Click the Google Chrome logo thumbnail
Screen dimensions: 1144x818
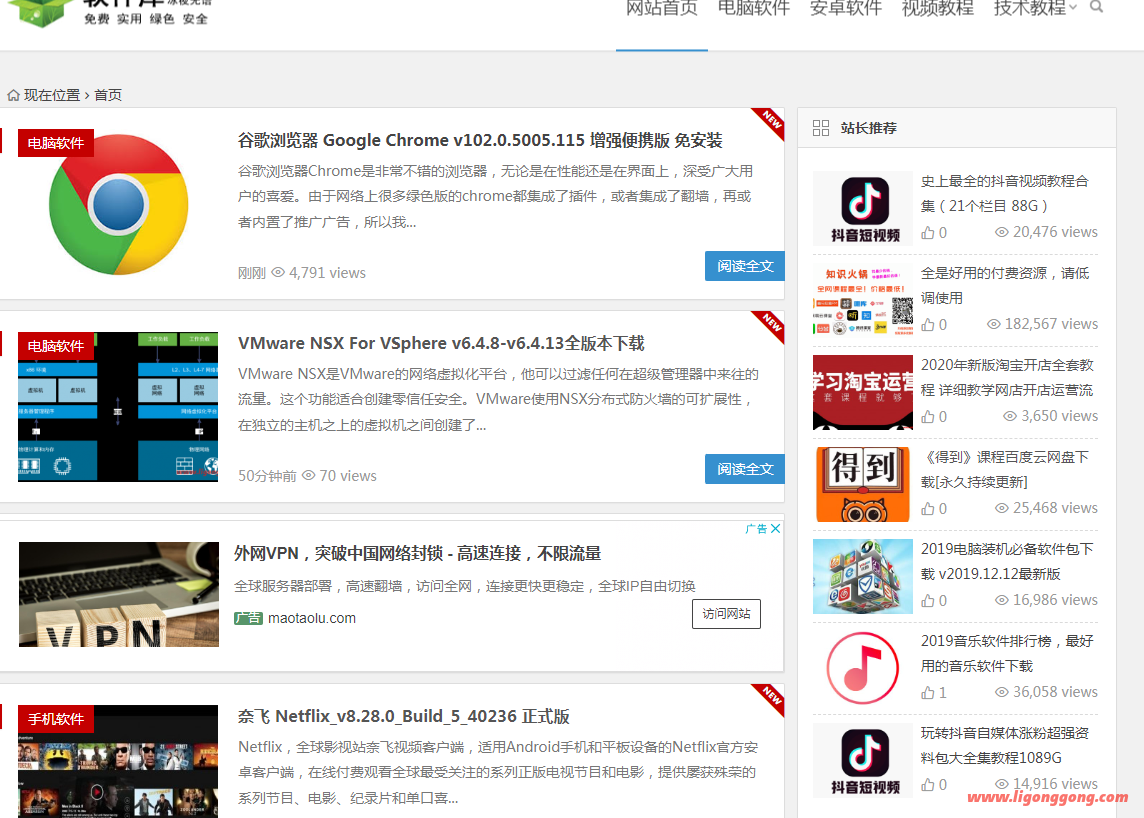[118, 204]
